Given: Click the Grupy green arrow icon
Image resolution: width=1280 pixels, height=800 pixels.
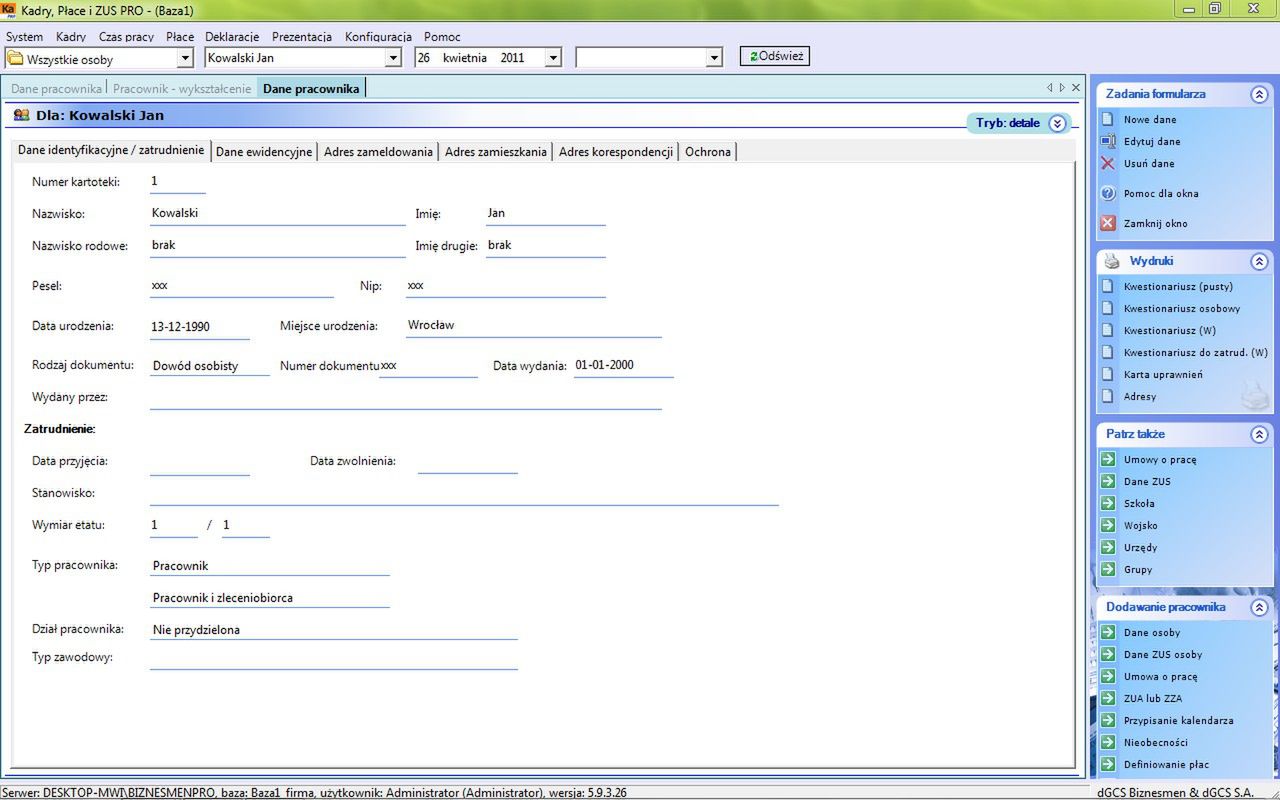Looking at the screenshot, I should point(1108,569).
